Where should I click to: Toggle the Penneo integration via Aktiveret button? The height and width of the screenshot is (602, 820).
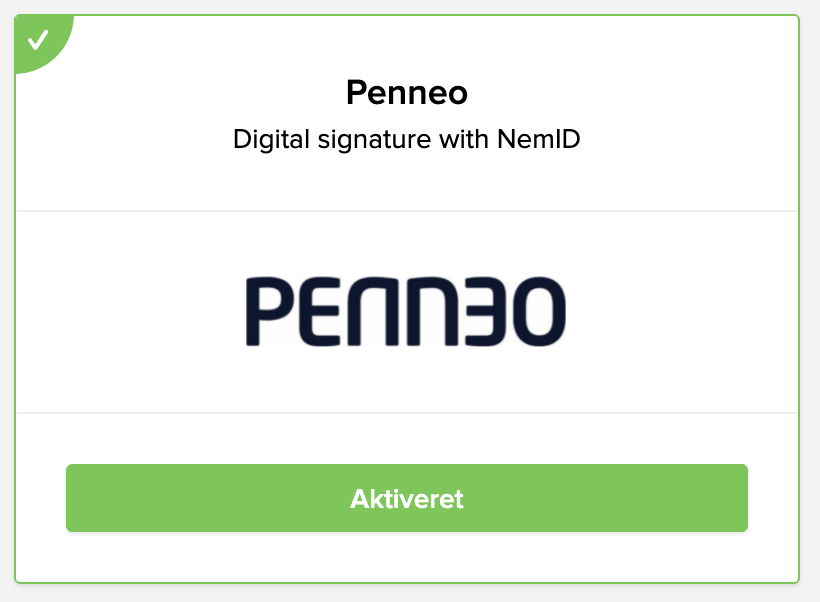pyautogui.click(x=406, y=498)
